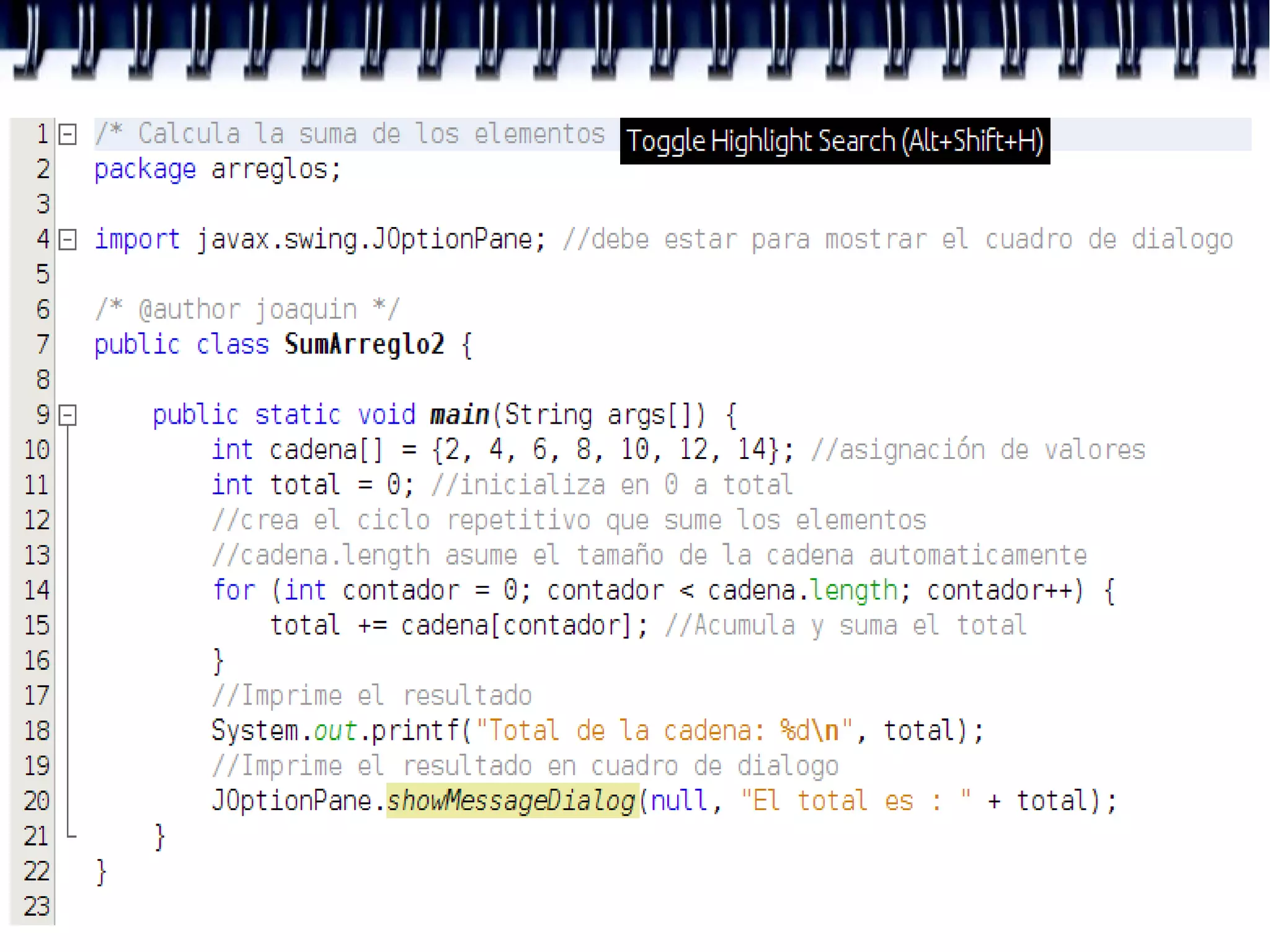The image size is (1270, 952).
Task: Click the main method name
Action: 460,415
